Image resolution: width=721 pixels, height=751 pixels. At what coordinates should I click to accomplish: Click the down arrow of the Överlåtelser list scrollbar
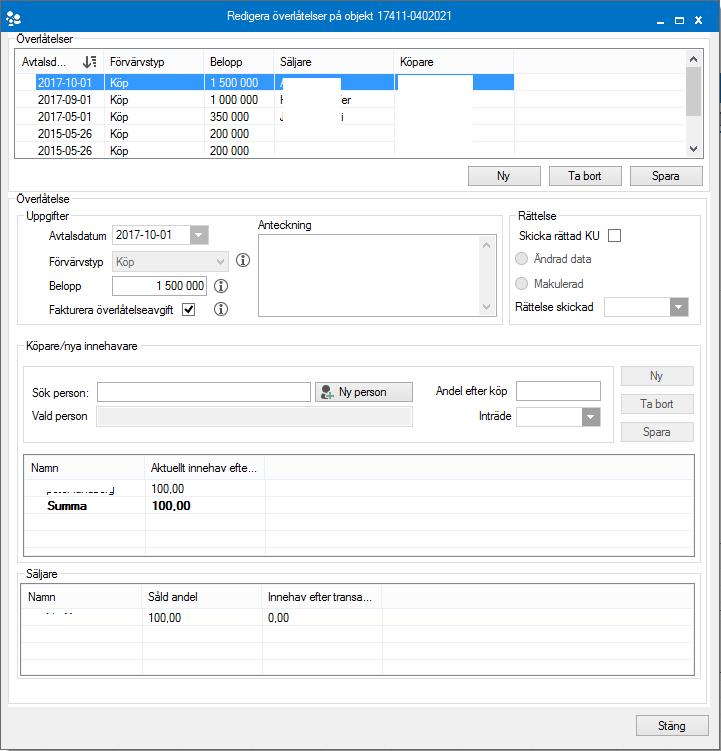click(693, 149)
